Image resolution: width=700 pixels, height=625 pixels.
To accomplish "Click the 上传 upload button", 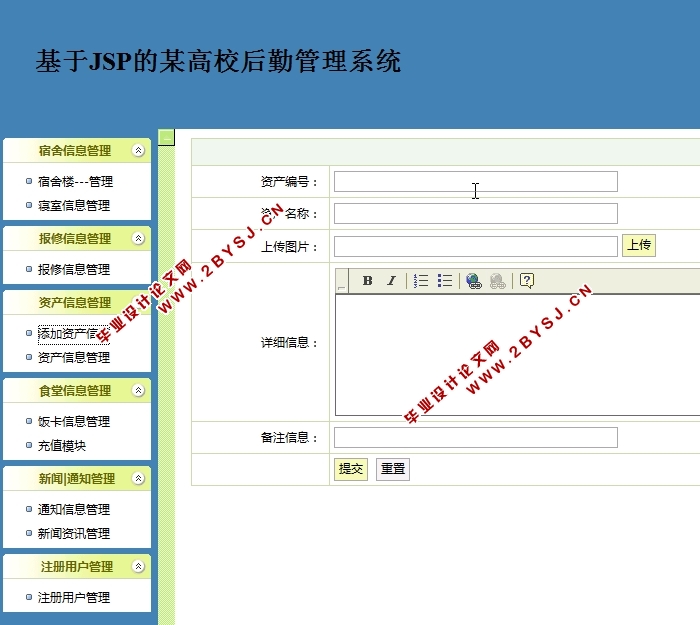I will tap(639, 245).
